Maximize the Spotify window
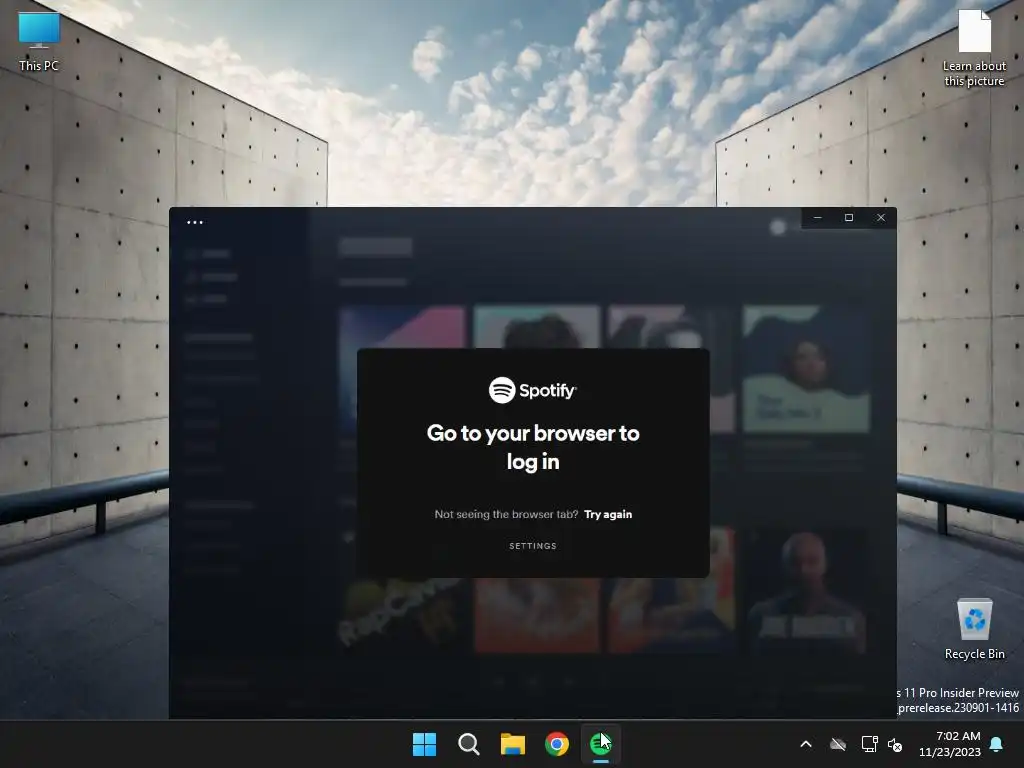The image size is (1024, 768). [849, 217]
